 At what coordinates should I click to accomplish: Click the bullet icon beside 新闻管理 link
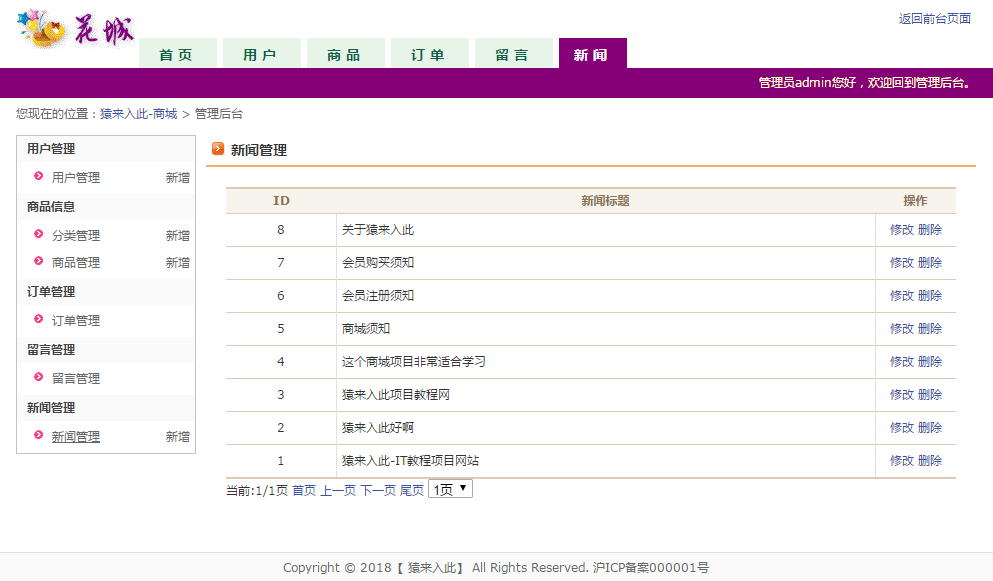click(39, 435)
